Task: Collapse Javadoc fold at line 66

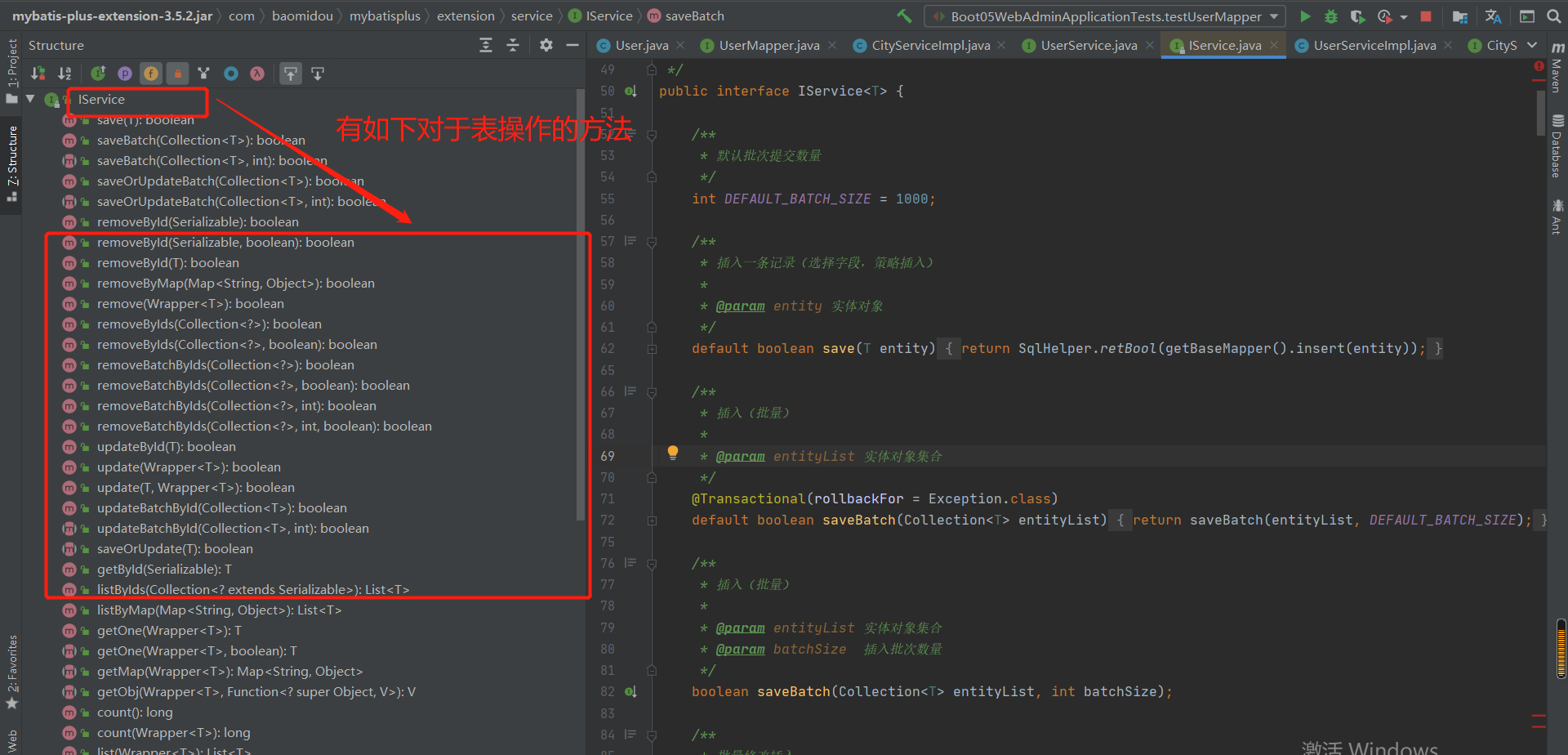Action: [x=652, y=392]
